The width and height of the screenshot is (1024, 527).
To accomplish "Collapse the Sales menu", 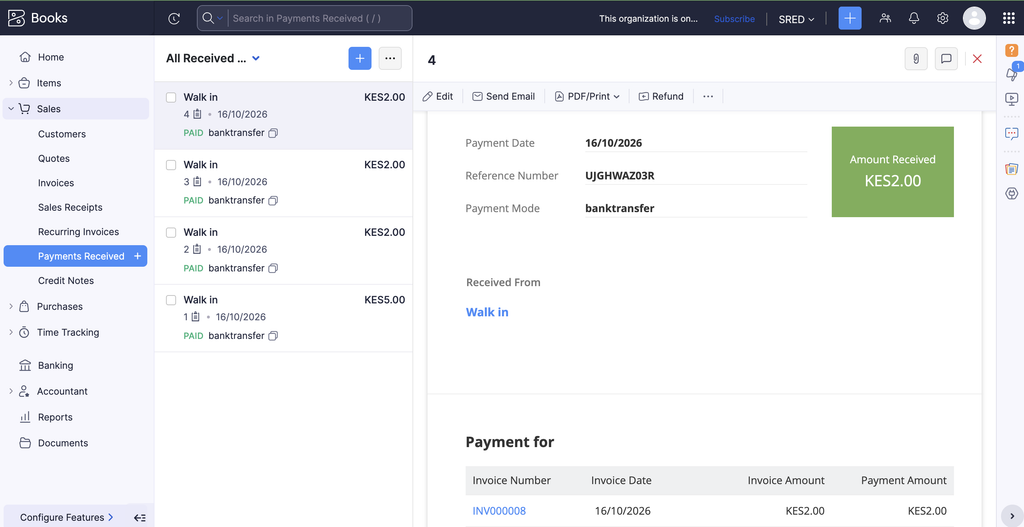I will (x=10, y=109).
